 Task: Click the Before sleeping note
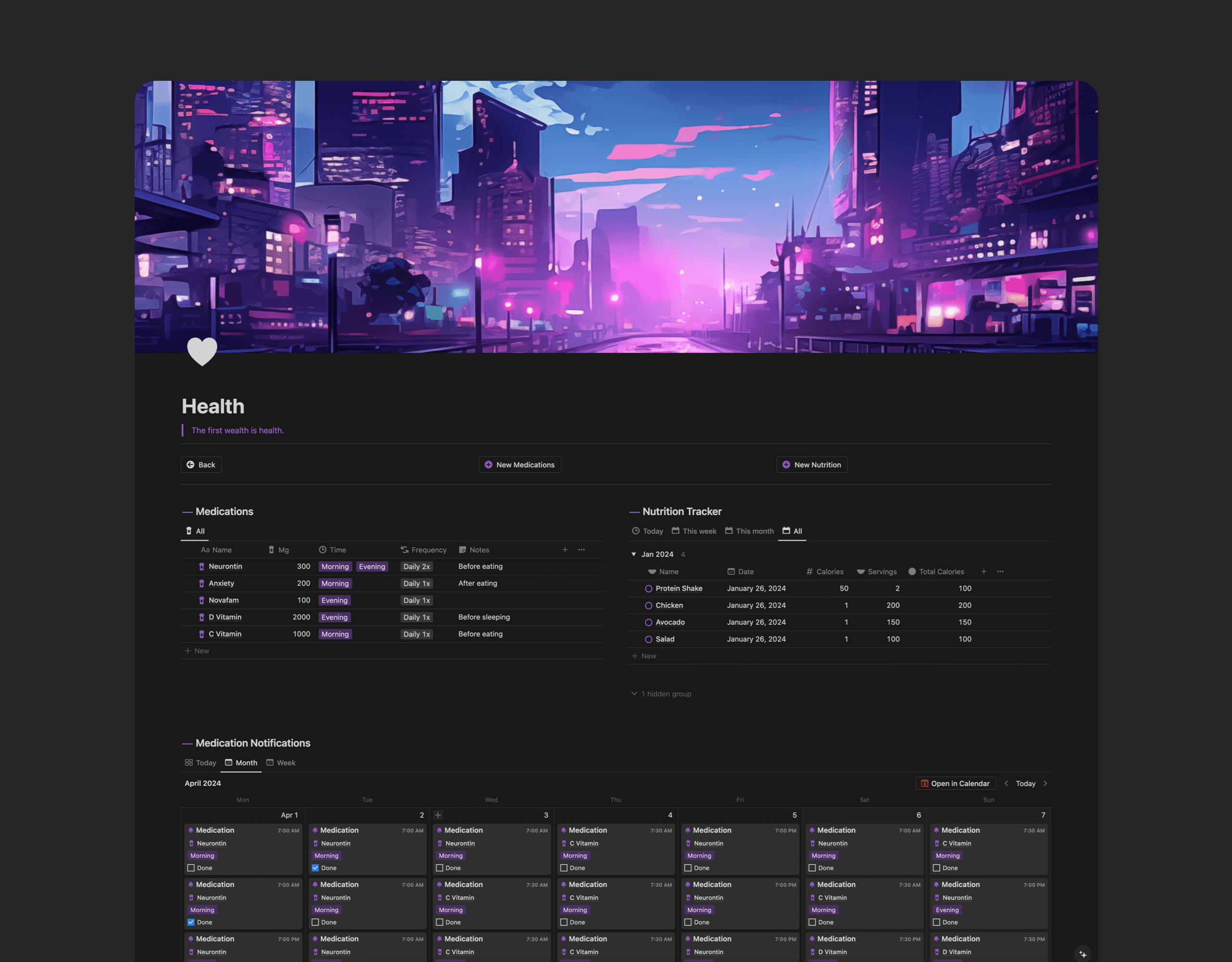point(485,618)
